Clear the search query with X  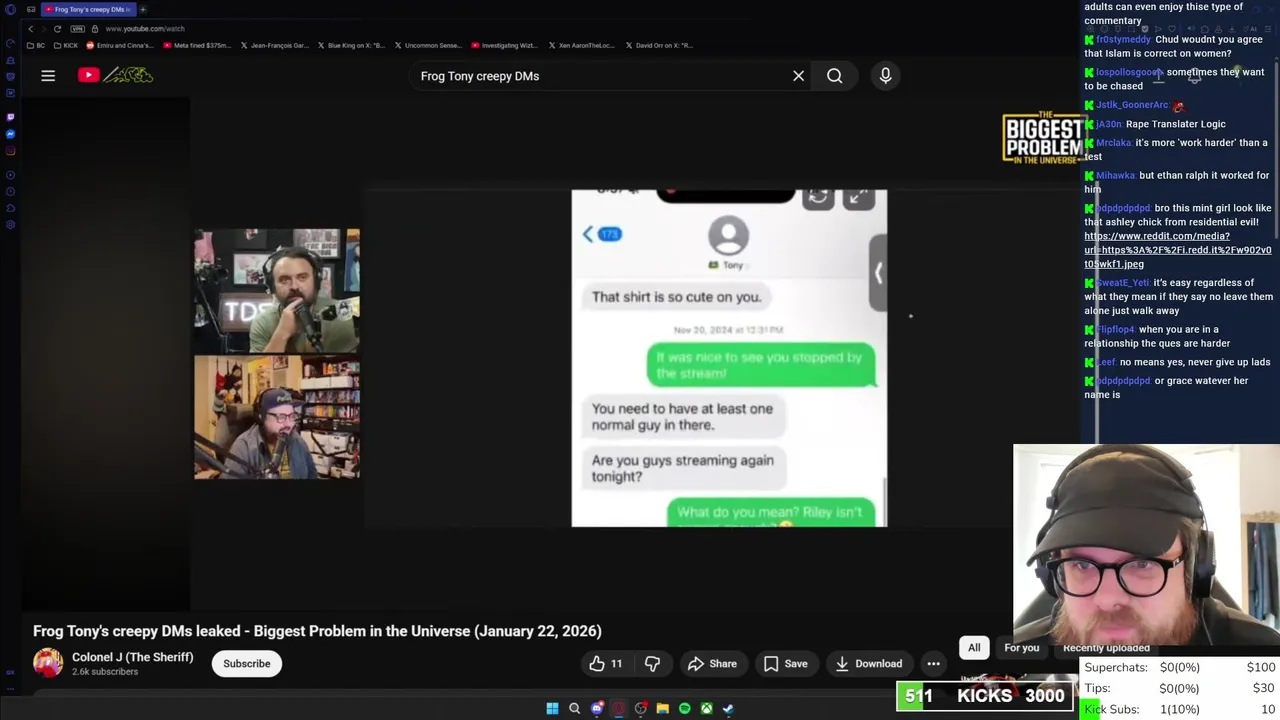[x=798, y=76]
